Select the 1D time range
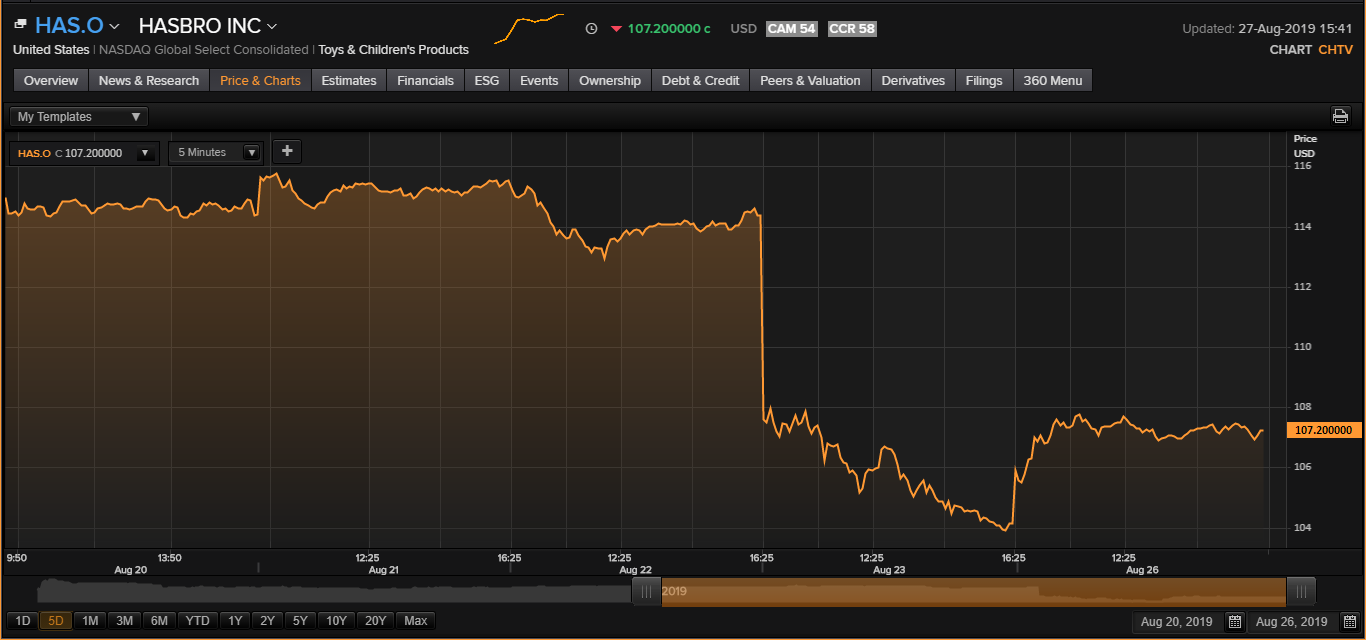The height and width of the screenshot is (640, 1366). coord(23,621)
